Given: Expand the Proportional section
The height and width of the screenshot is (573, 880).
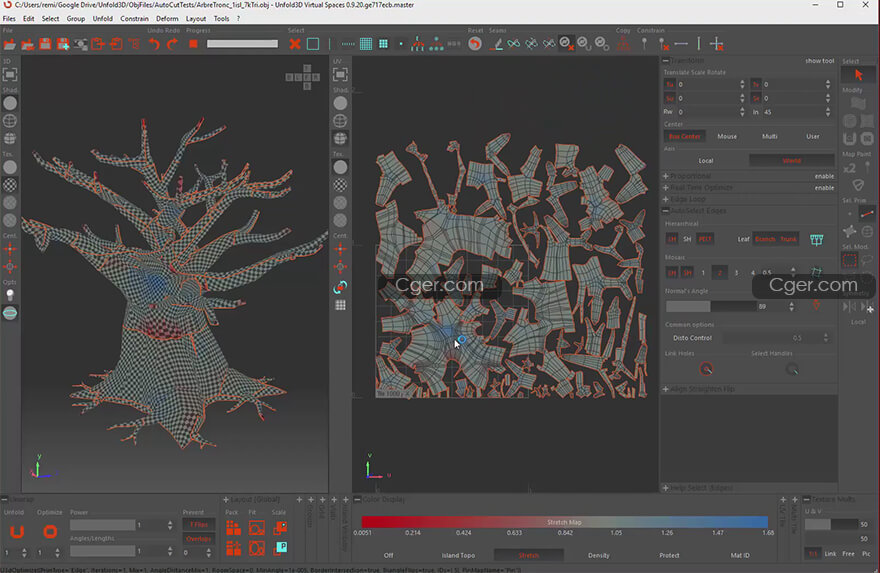Looking at the screenshot, I should tap(690, 176).
